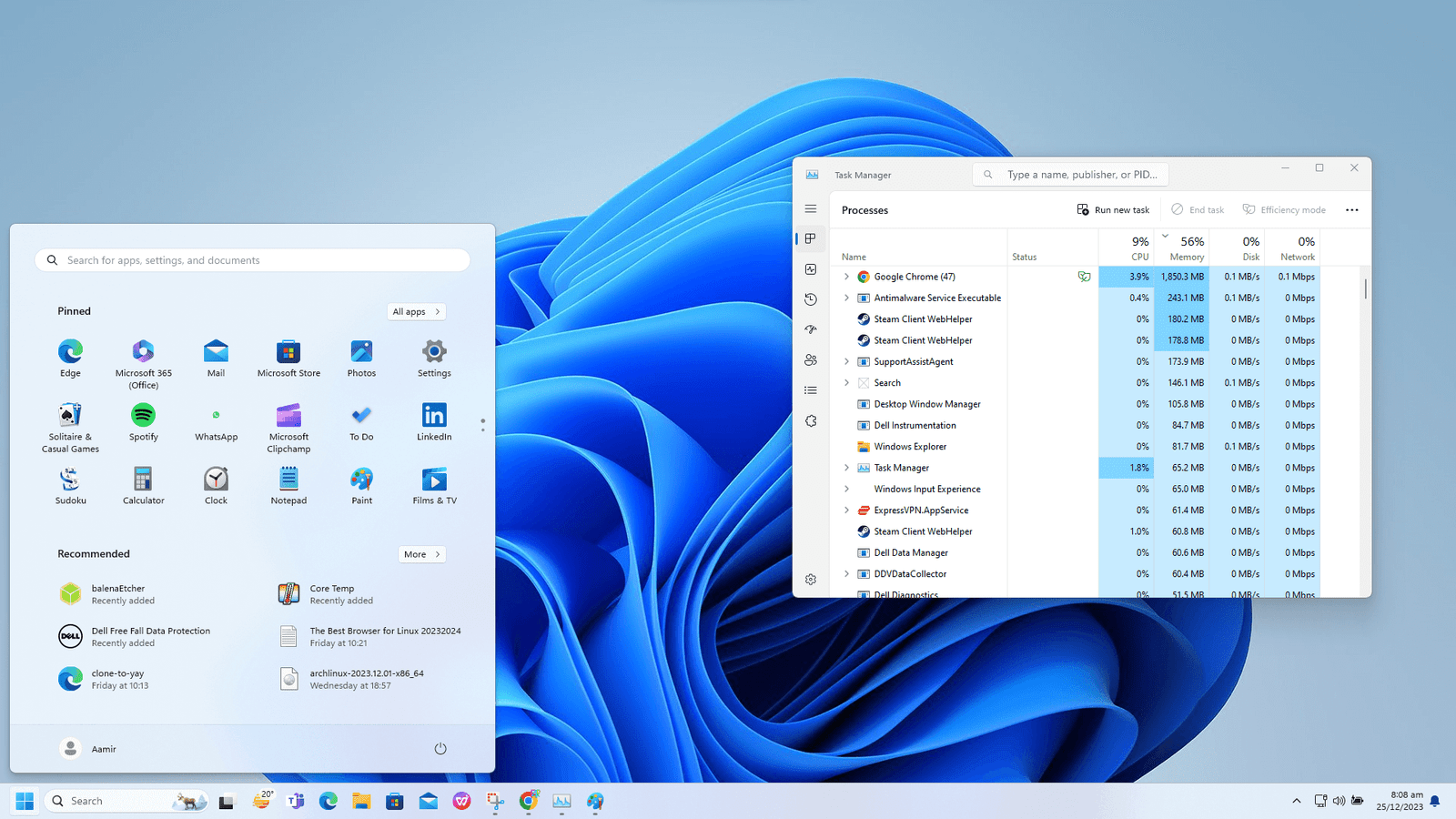The image size is (1456, 819).
Task: Click Windows Start button on taskbar
Action: (x=25, y=801)
